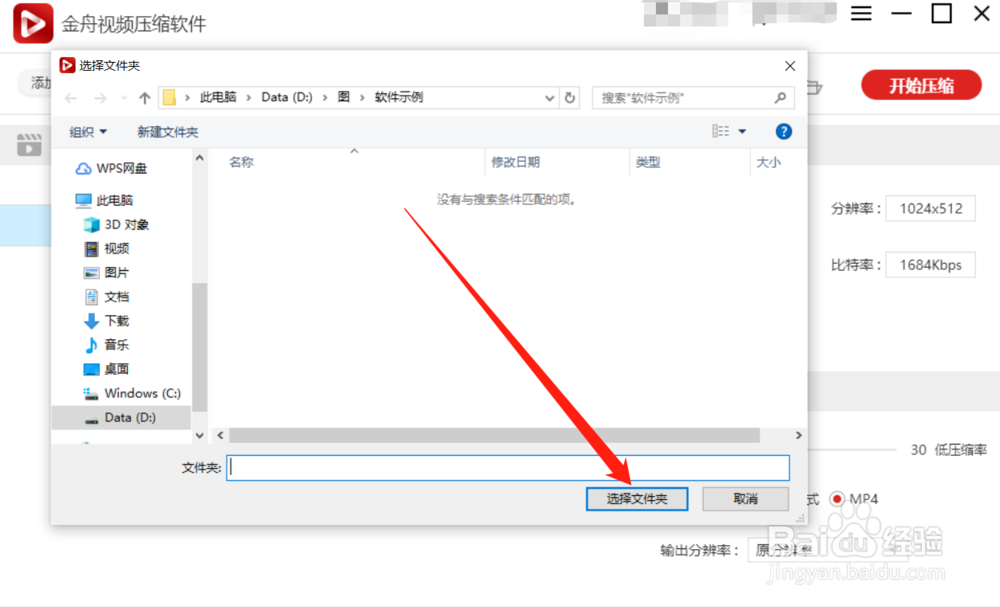
Task: Minimize the main application window
Action: (901, 13)
